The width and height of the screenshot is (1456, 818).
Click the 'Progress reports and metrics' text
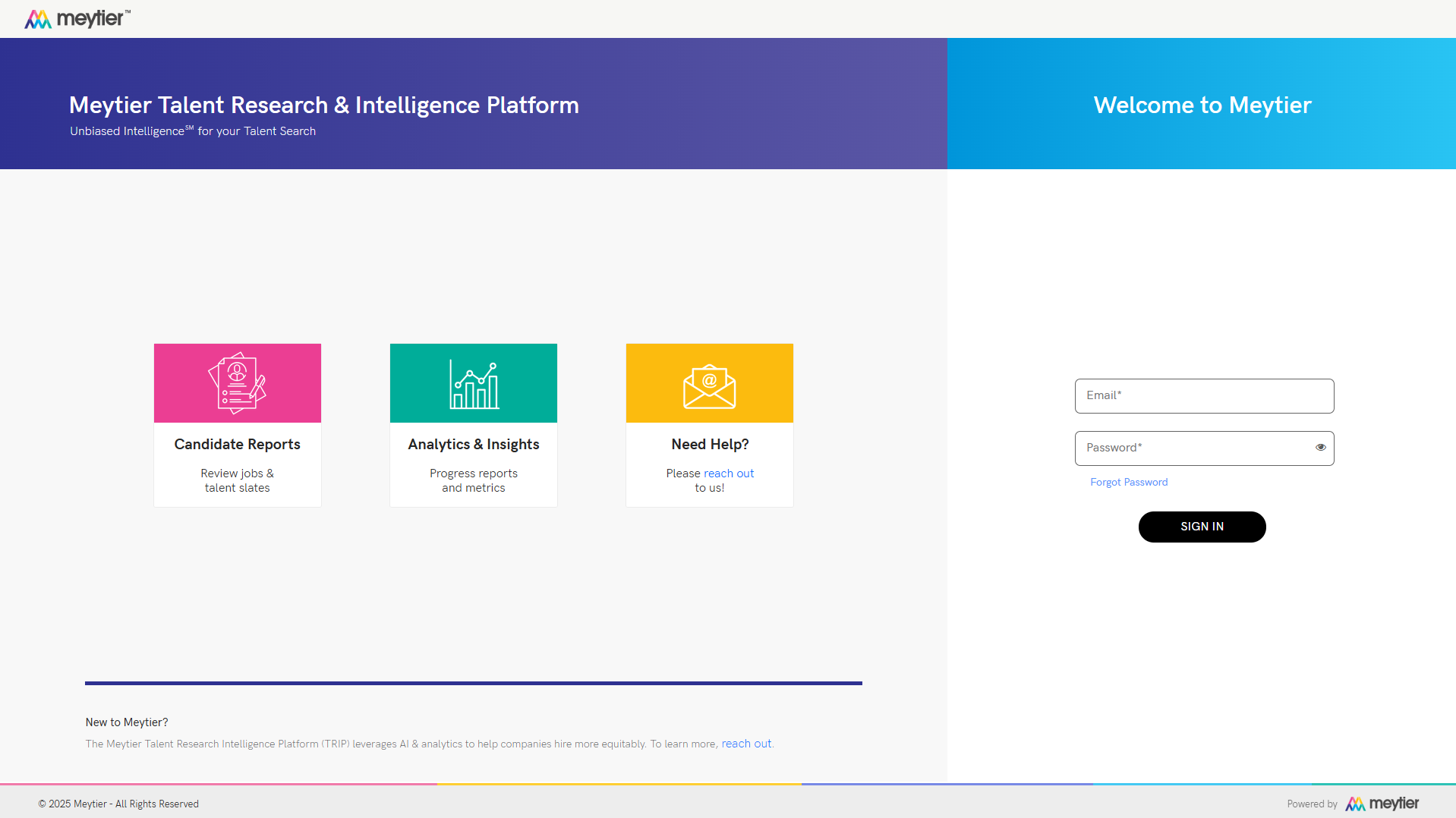coord(474,480)
